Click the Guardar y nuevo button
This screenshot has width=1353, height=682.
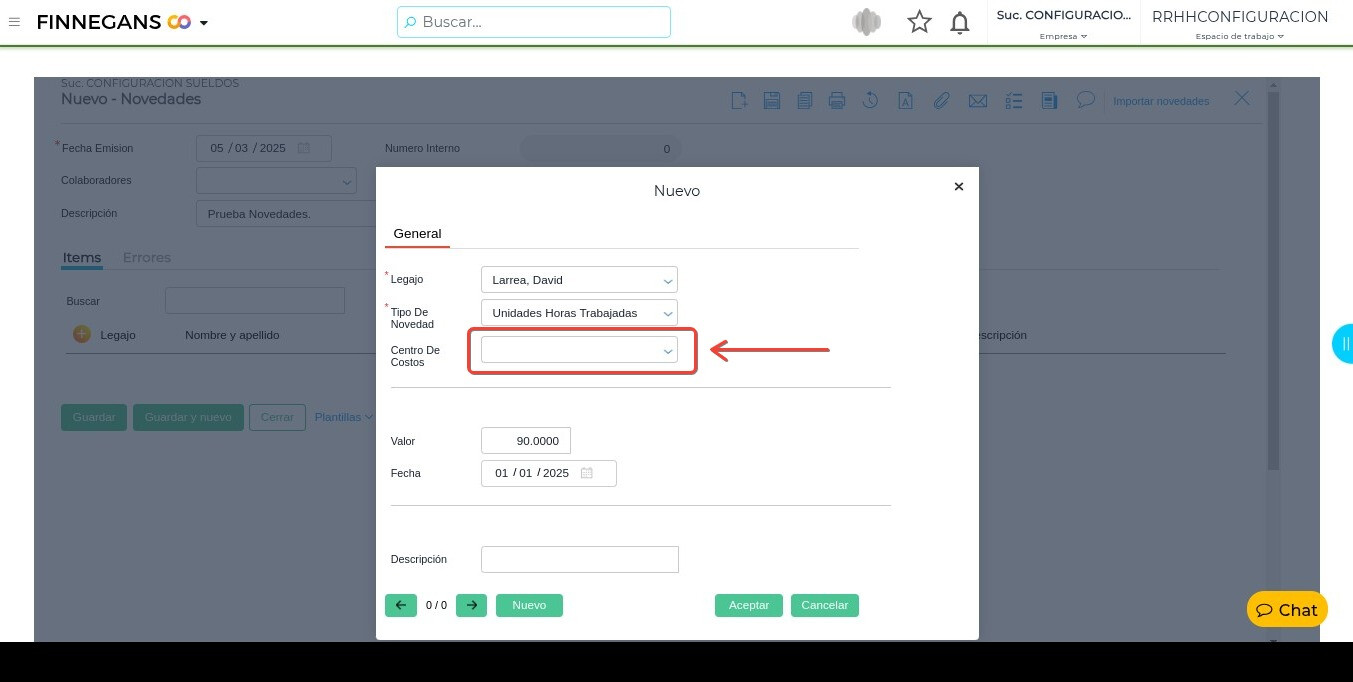188,417
